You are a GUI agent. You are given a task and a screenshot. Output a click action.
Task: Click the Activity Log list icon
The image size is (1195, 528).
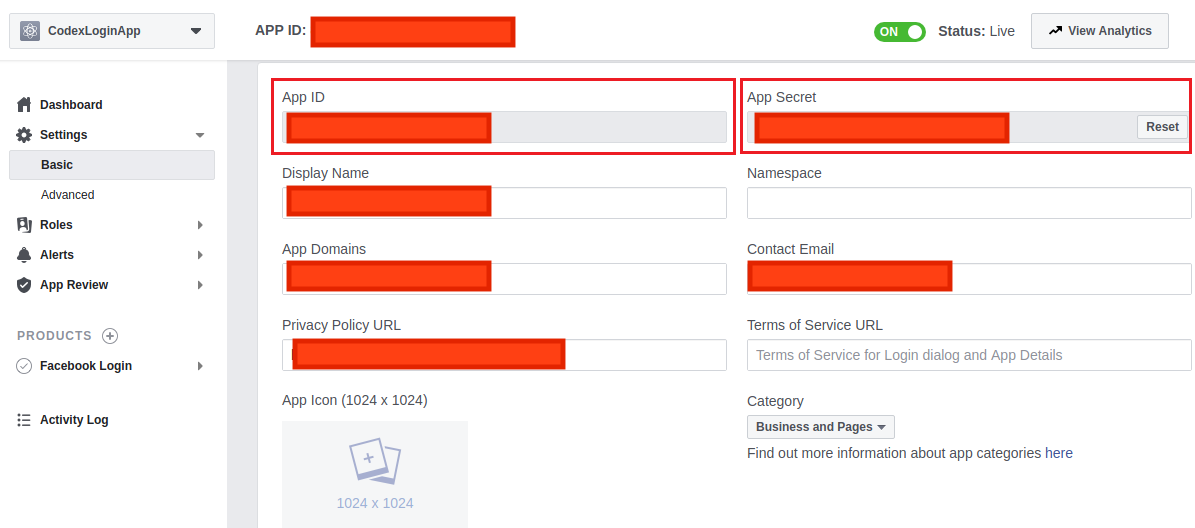pos(24,420)
